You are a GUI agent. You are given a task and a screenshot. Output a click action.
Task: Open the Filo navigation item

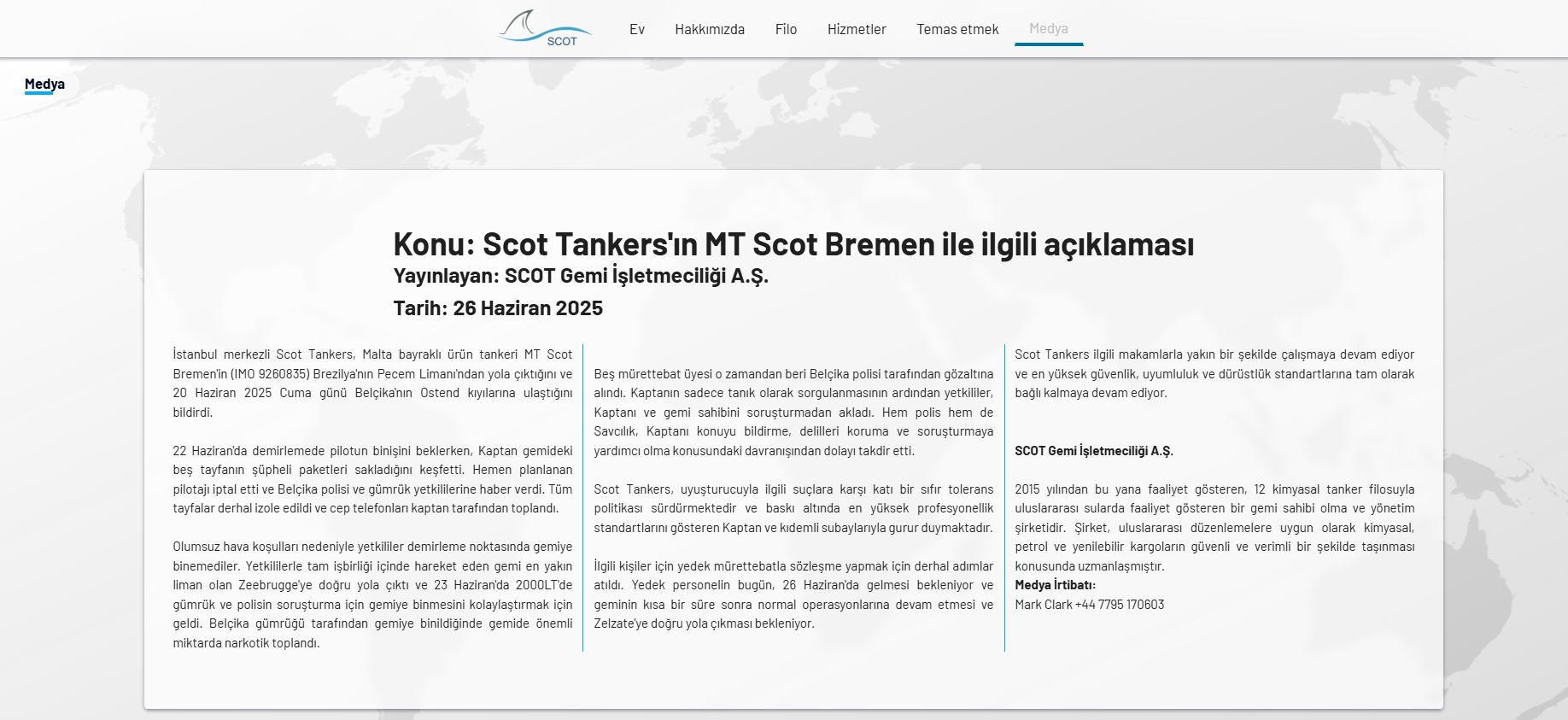[x=786, y=29]
